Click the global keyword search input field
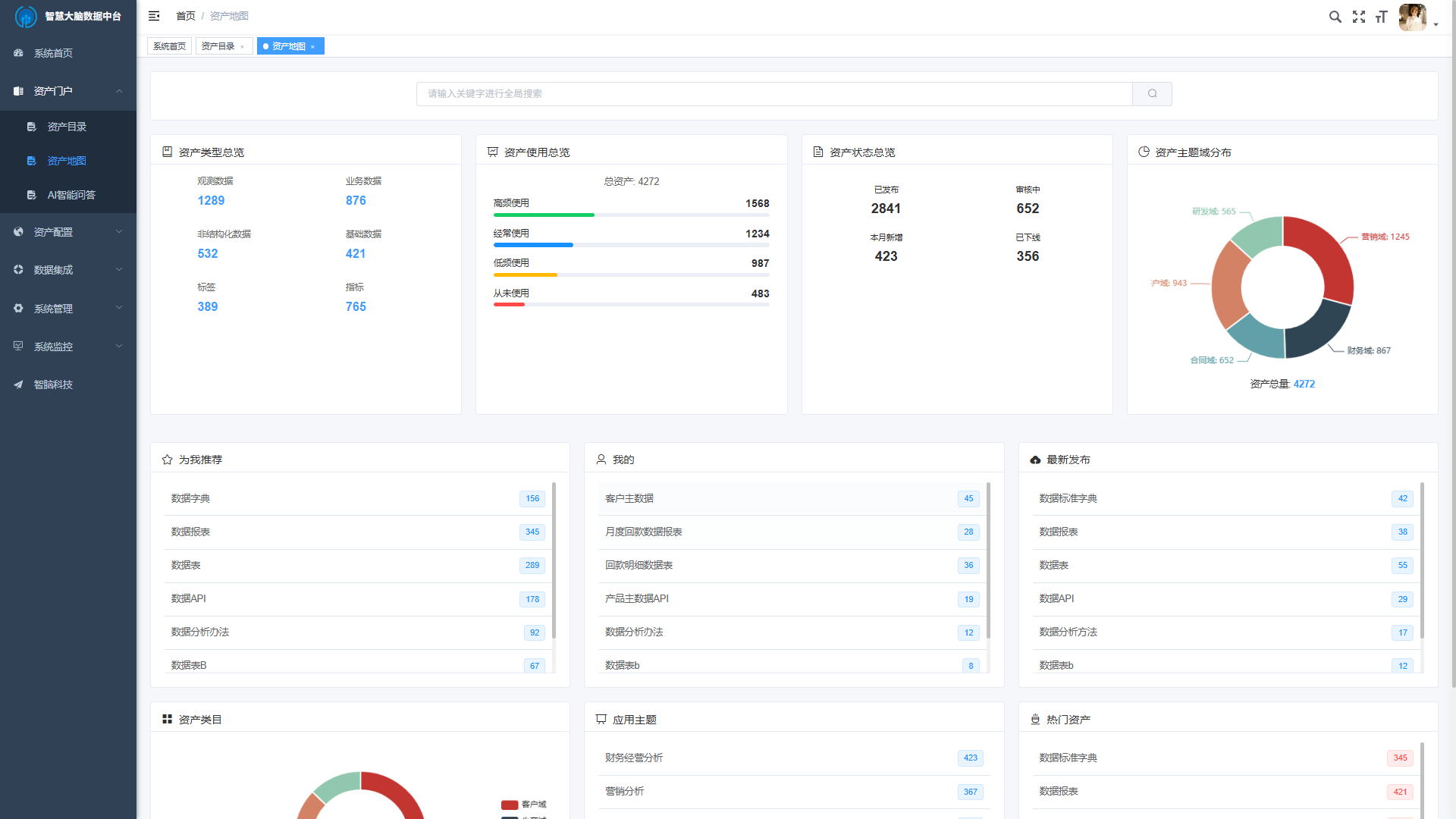The height and width of the screenshot is (819, 1456). pyautogui.click(x=773, y=94)
